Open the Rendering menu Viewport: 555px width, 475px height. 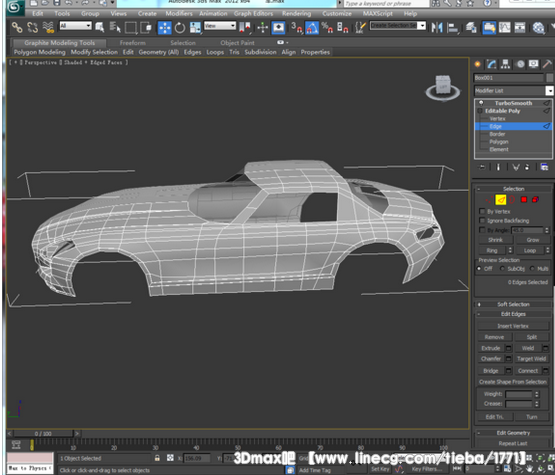click(297, 13)
